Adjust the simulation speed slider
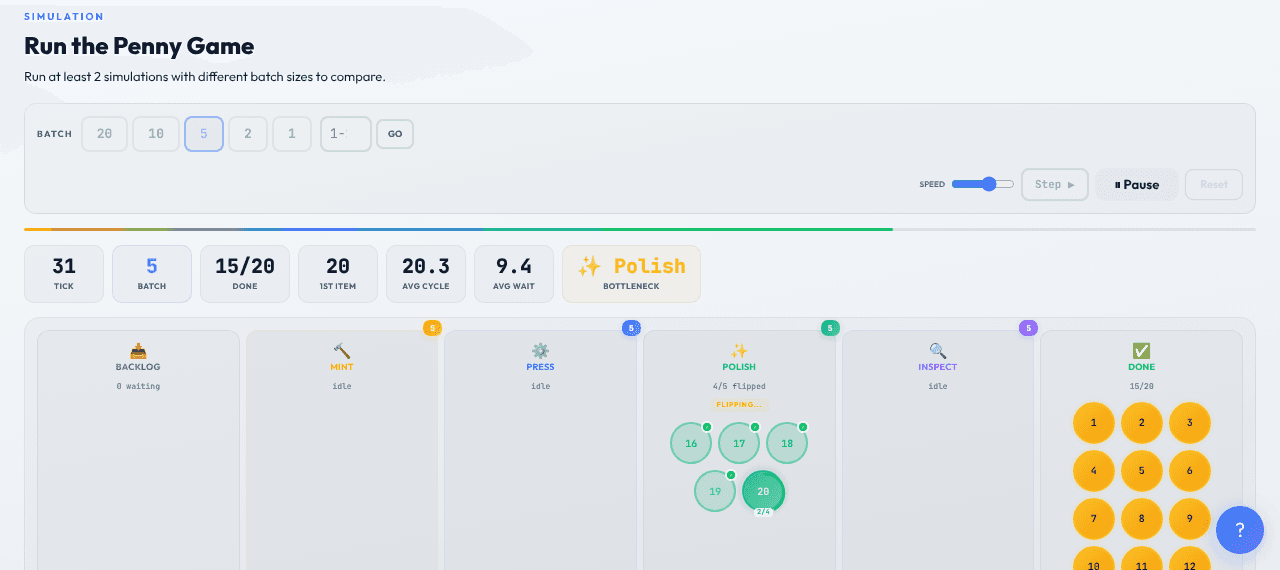This screenshot has height=570, width=1280. tap(983, 184)
